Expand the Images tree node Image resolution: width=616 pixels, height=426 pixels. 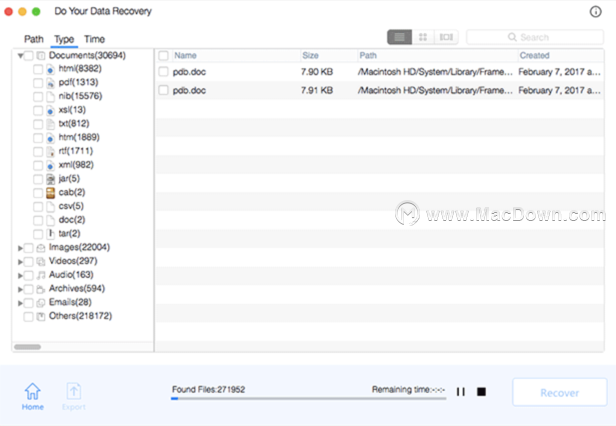coord(20,248)
